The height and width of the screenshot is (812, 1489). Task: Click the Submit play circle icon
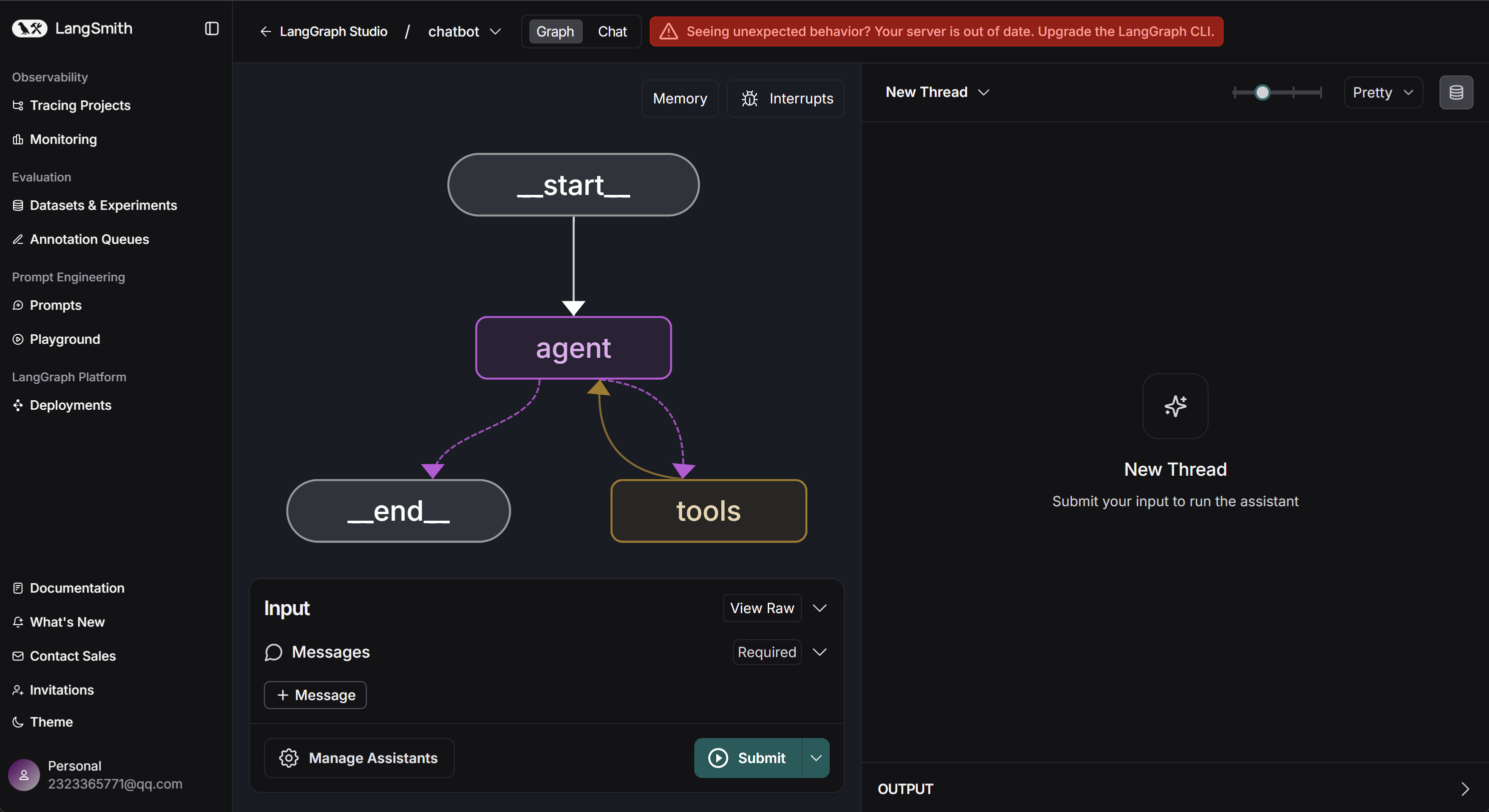(718, 758)
